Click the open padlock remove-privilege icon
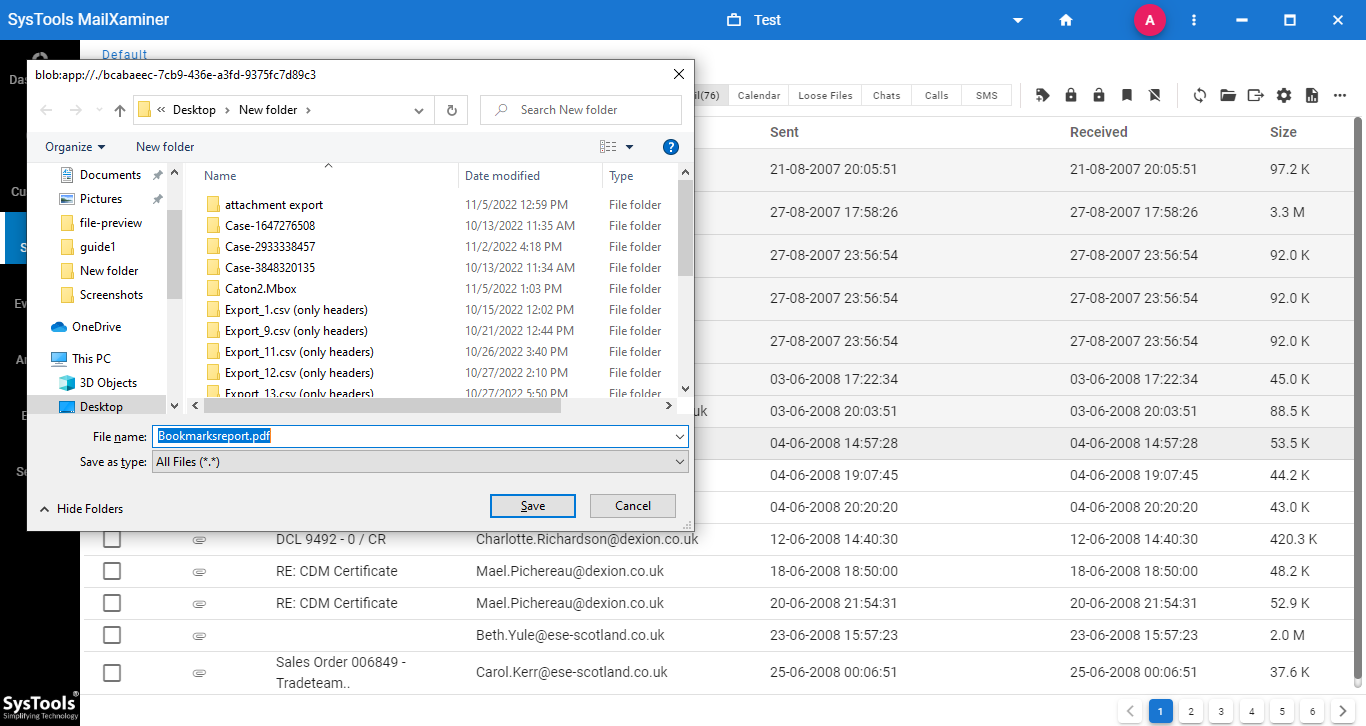 click(1099, 95)
